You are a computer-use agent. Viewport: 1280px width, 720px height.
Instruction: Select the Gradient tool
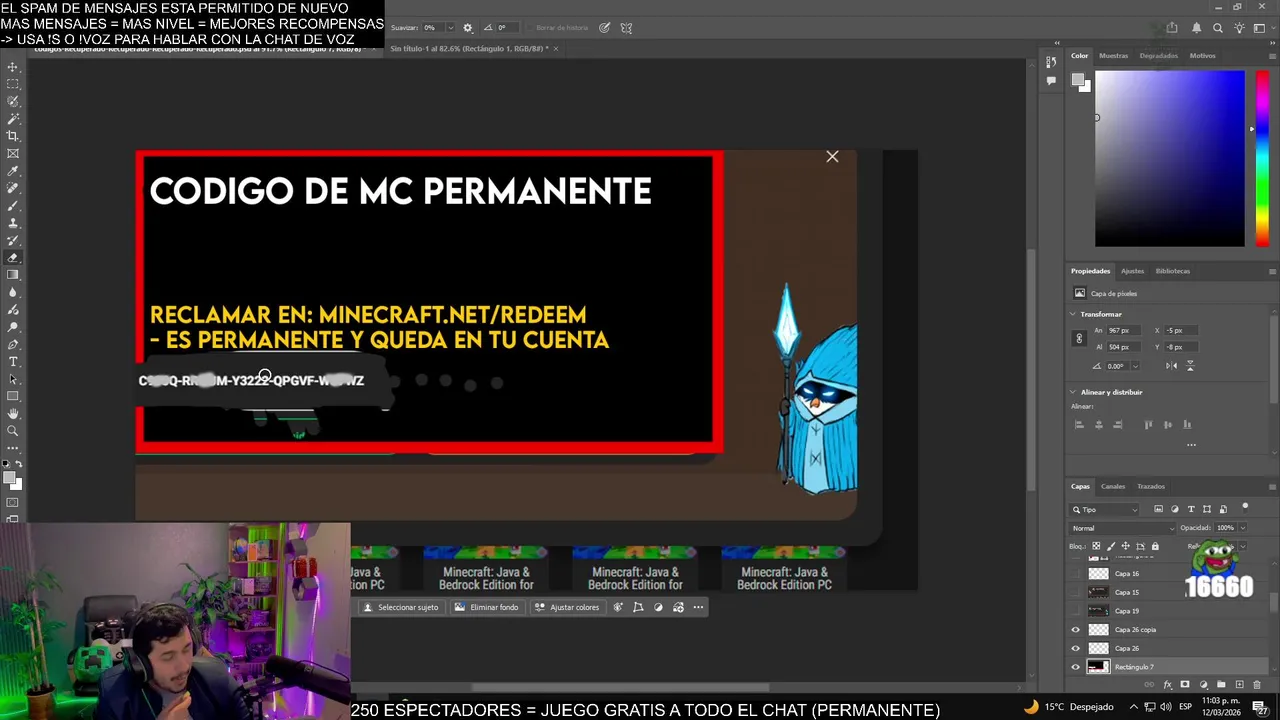pyautogui.click(x=13, y=275)
